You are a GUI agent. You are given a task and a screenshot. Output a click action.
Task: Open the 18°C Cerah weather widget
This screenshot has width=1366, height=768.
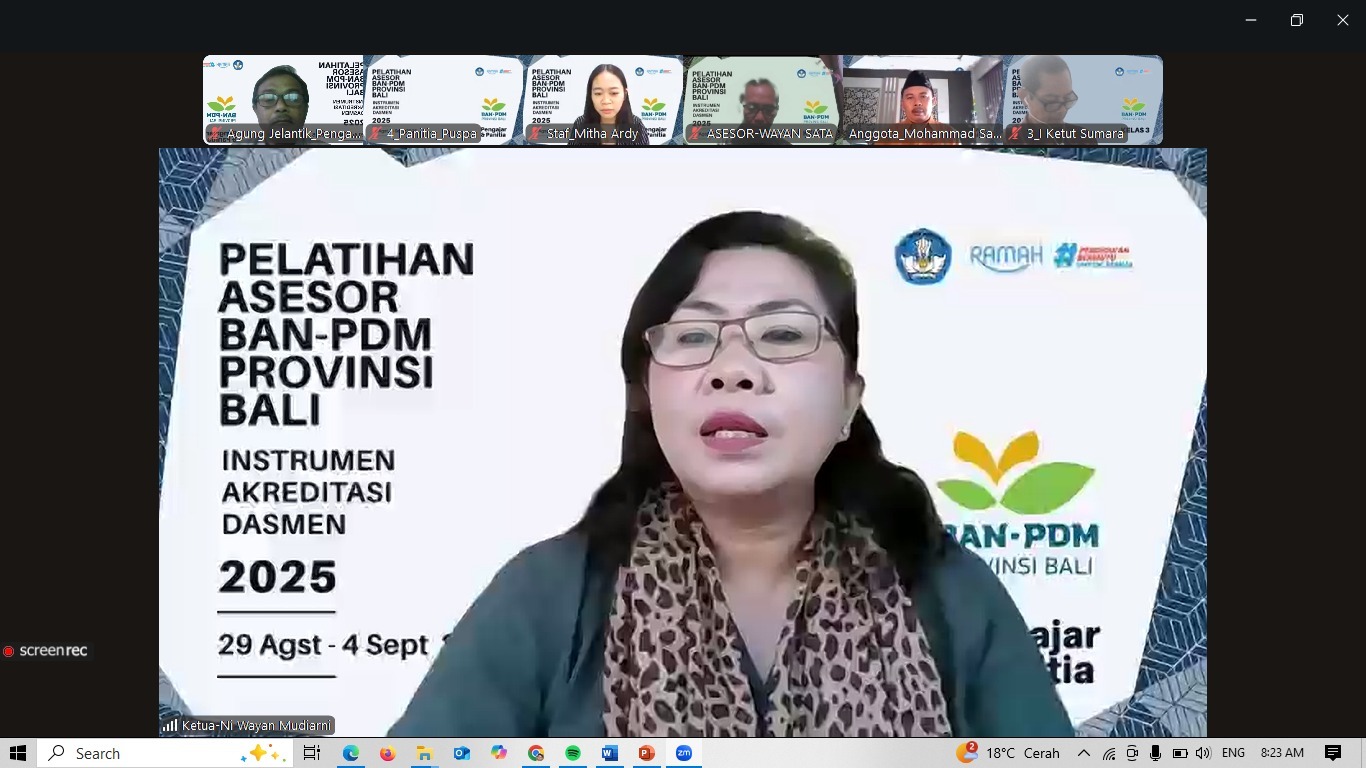1008,753
